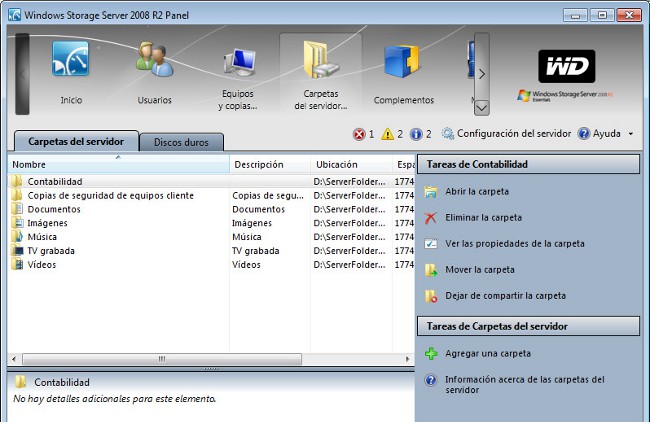Click the Música description cell
Viewport: 650px width, 422px height.
click(247, 237)
